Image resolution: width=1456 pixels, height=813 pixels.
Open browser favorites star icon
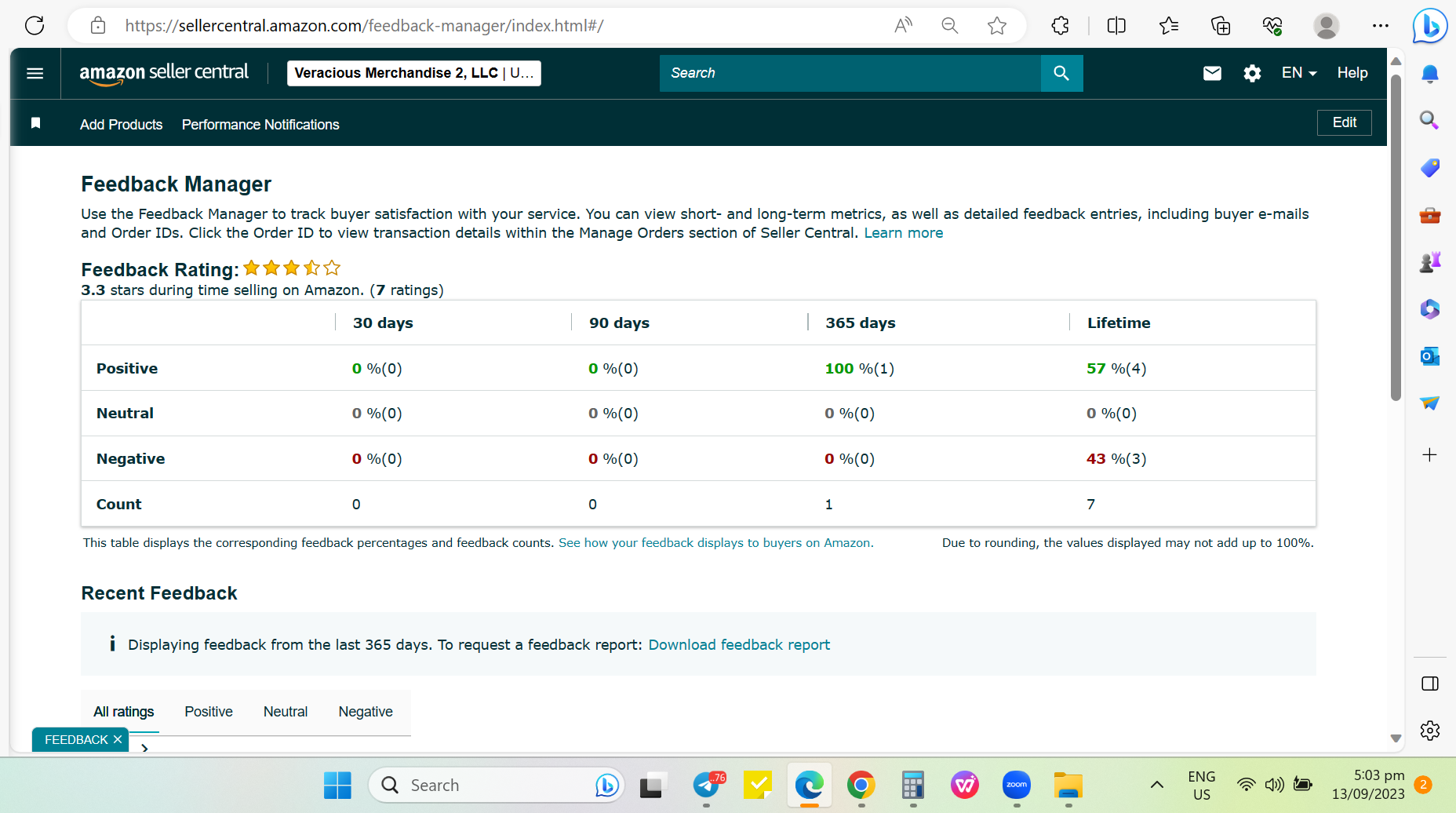997,26
